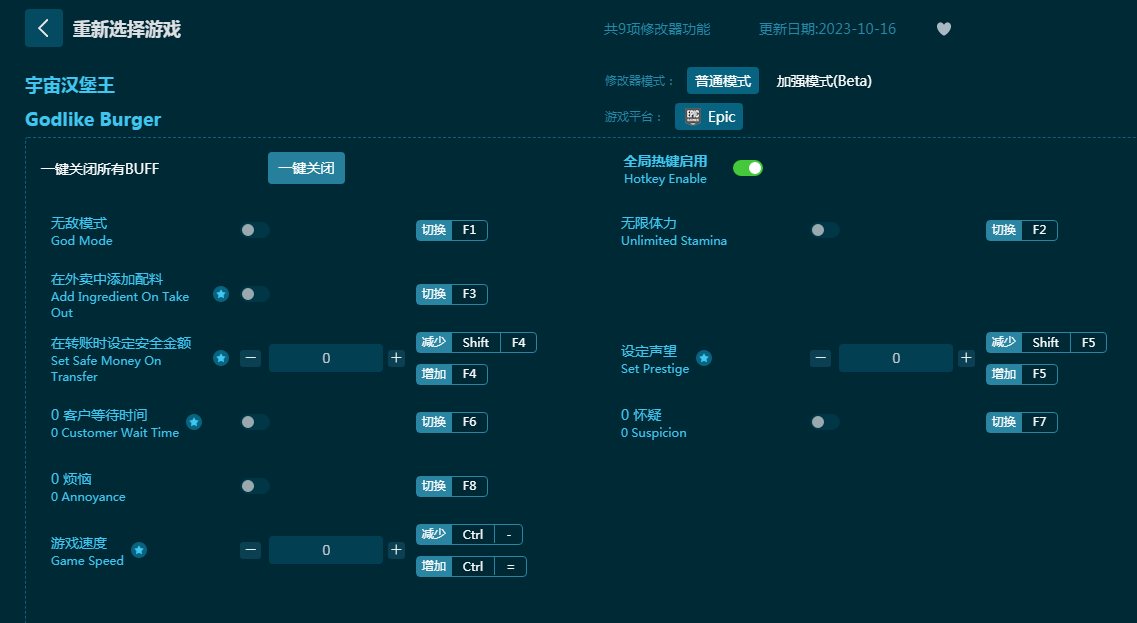Click star icon beside 0 Customer Wait Time
1137x623 pixels.
[x=194, y=422]
